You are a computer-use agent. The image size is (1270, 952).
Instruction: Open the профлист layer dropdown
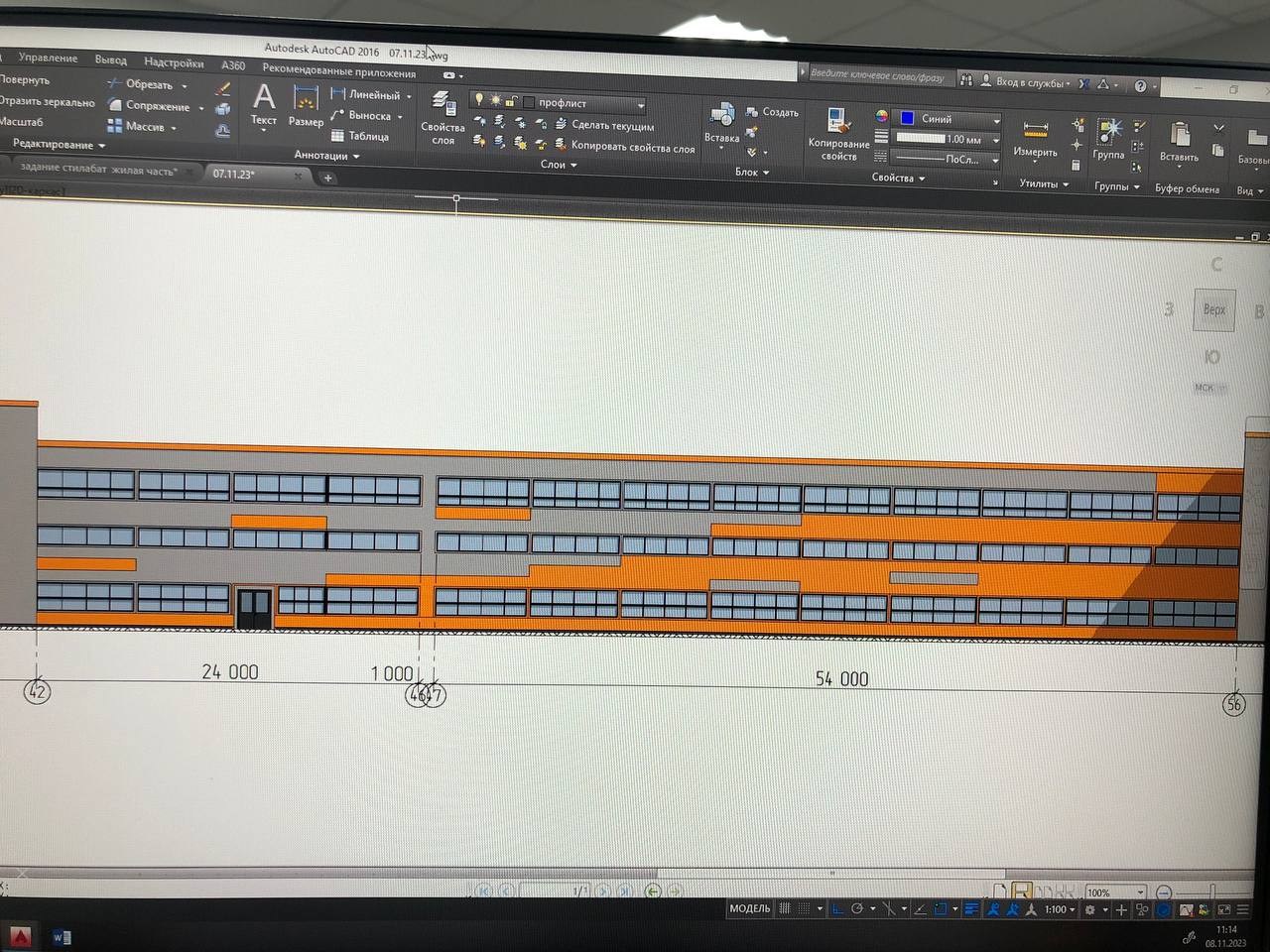[640, 104]
